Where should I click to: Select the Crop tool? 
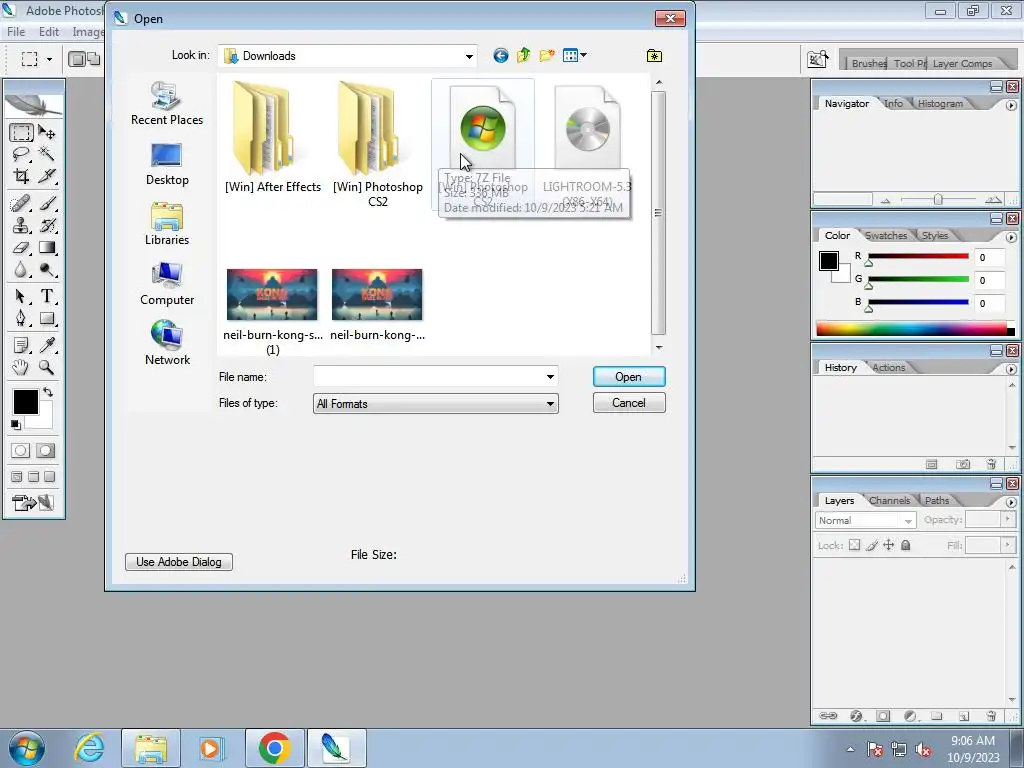[x=21, y=176]
